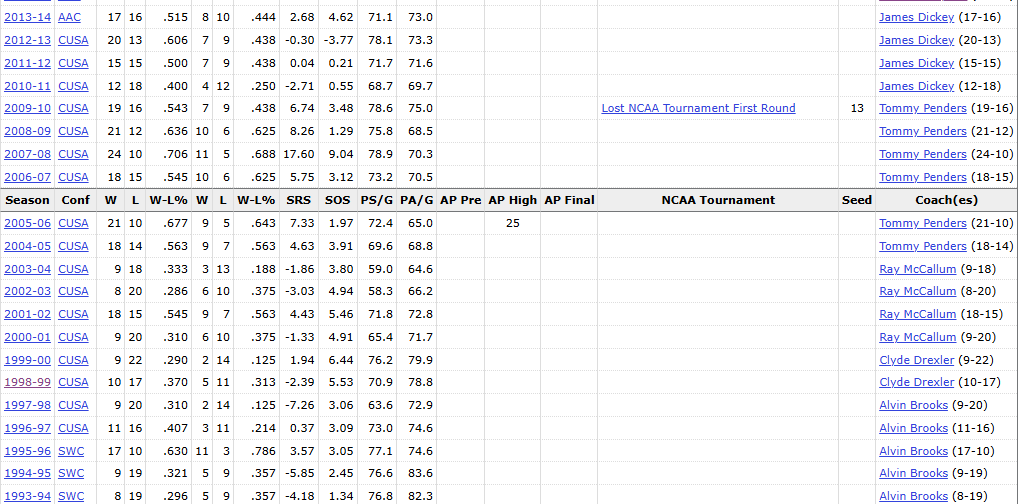The height and width of the screenshot is (504, 1019).
Task: Click the PS/G column header
Action: click(379, 200)
